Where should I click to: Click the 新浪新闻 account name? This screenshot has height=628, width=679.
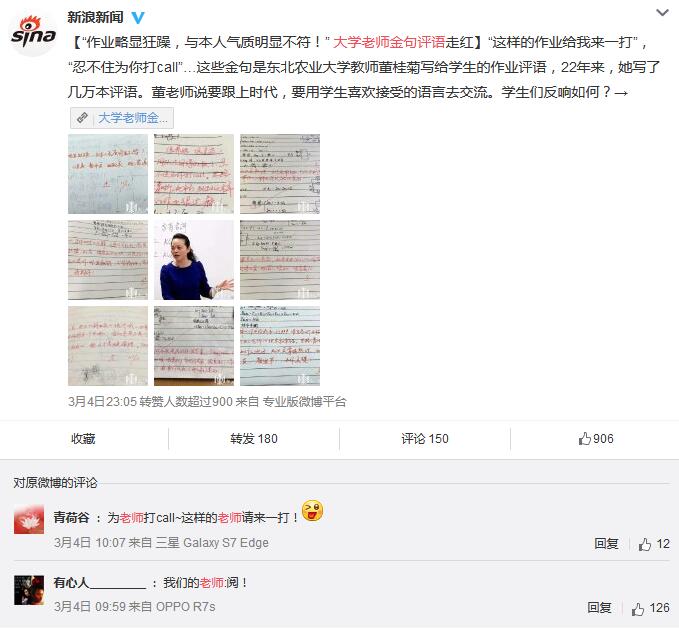click(95, 17)
